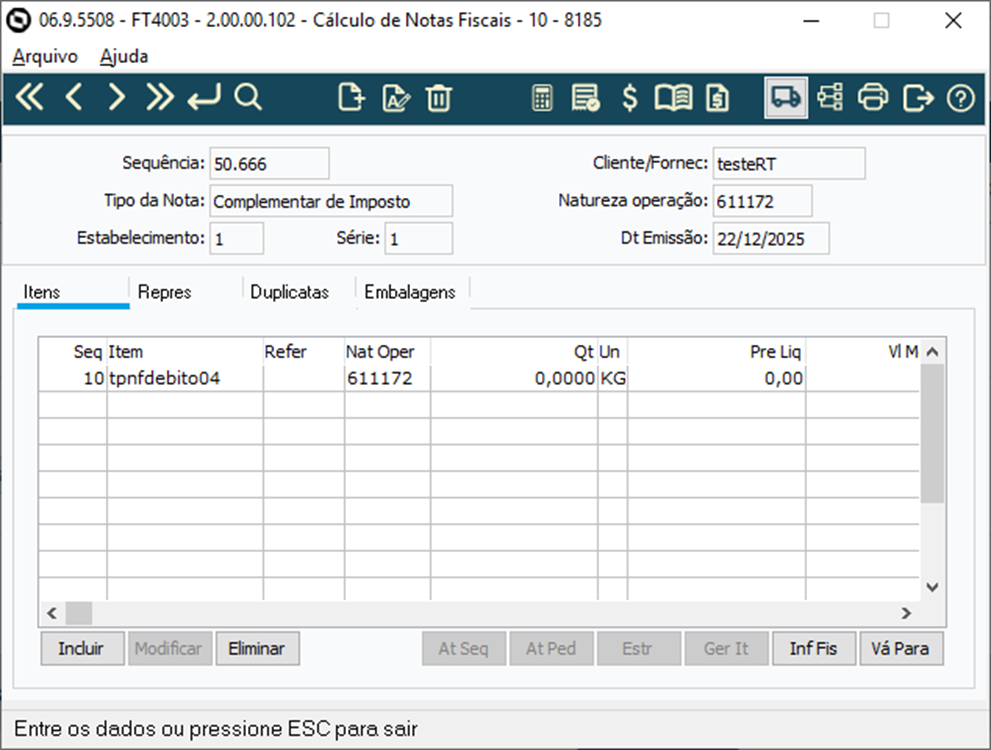Click the Seq column header
991x750 pixels.
coord(73,351)
